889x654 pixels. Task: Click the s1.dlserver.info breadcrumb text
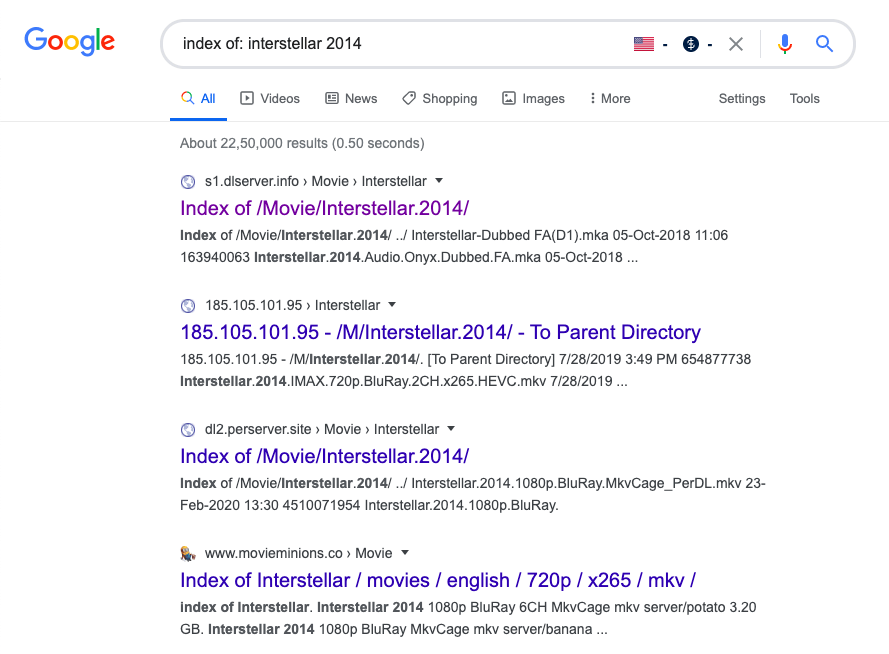pos(315,181)
